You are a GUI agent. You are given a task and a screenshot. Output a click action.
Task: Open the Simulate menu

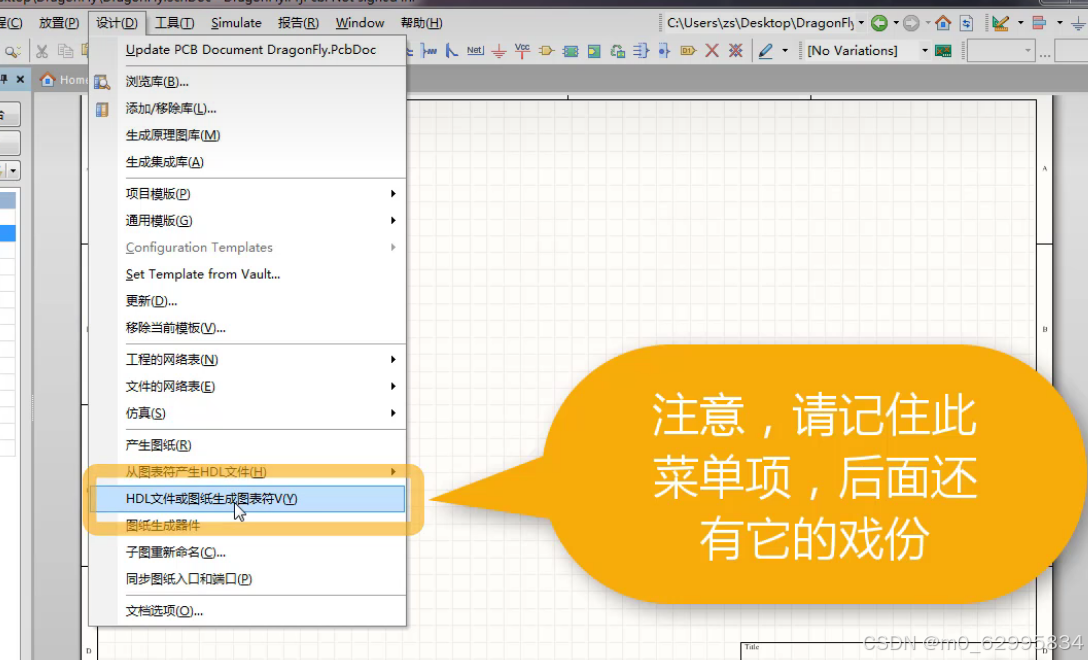236,23
